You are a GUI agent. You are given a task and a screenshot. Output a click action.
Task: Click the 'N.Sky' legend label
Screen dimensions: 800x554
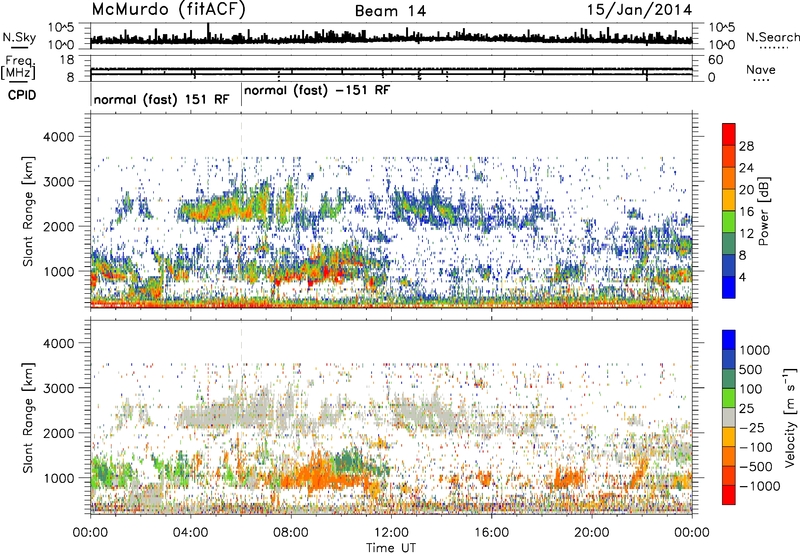pyautogui.click(x=19, y=37)
